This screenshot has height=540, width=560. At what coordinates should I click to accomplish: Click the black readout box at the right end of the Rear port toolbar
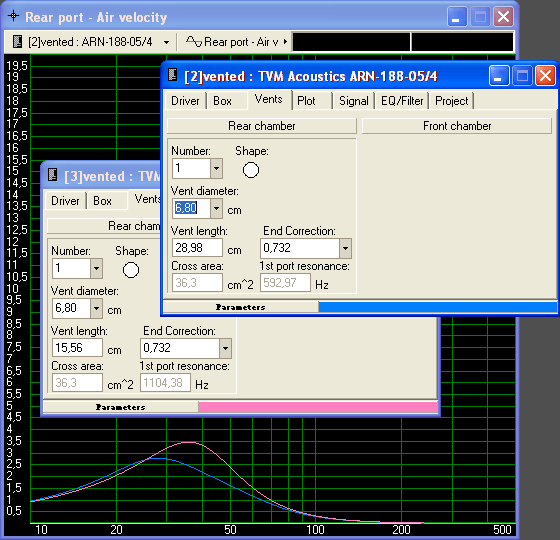[462, 42]
